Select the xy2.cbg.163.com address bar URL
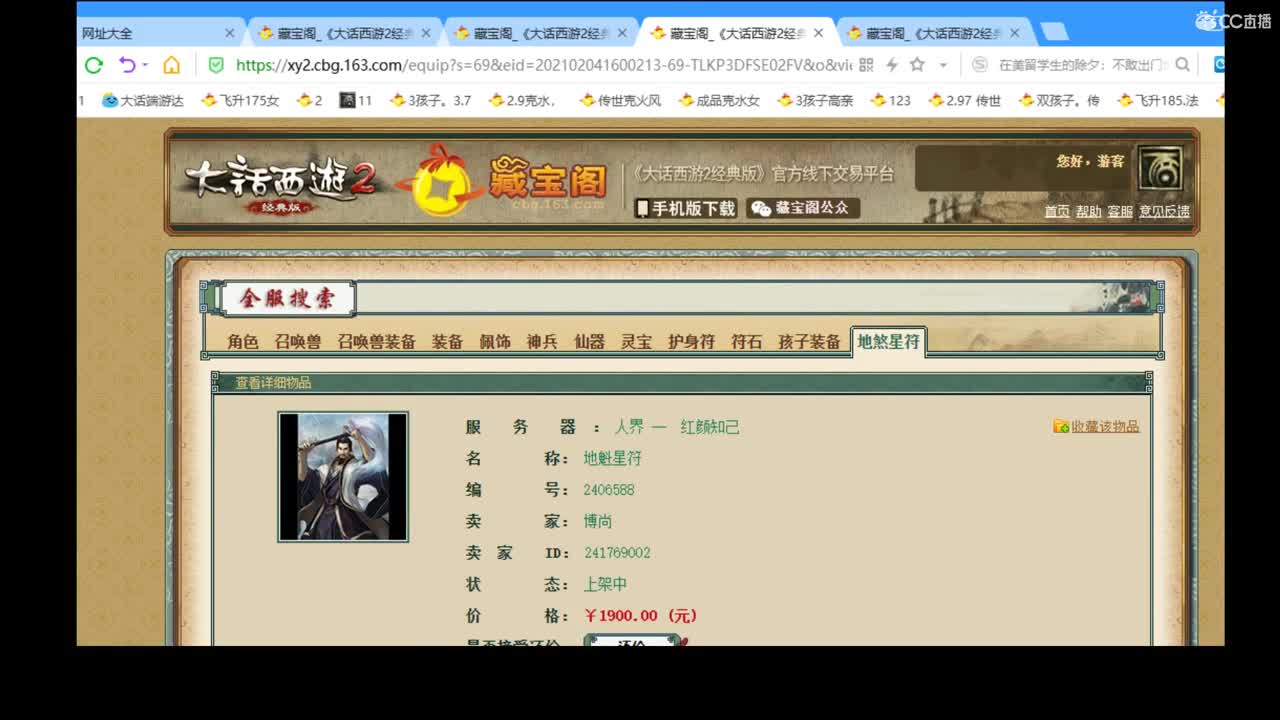This screenshot has height=720, width=1280. coord(544,65)
